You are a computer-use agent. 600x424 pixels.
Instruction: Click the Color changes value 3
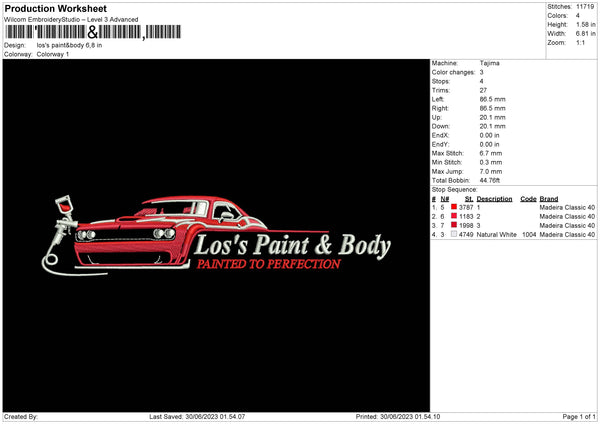[x=481, y=72]
